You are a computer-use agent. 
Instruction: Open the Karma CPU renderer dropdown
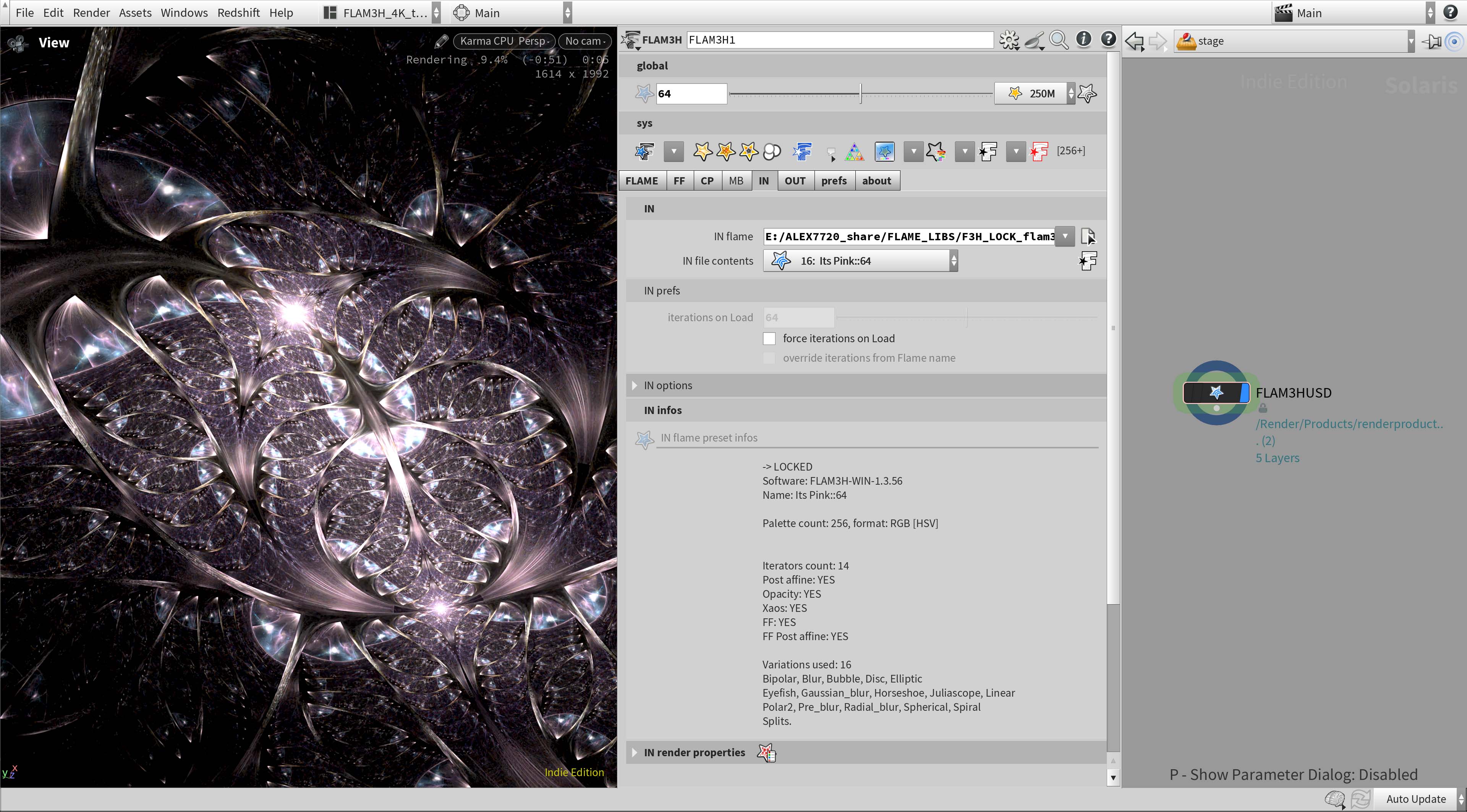(504, 40)
